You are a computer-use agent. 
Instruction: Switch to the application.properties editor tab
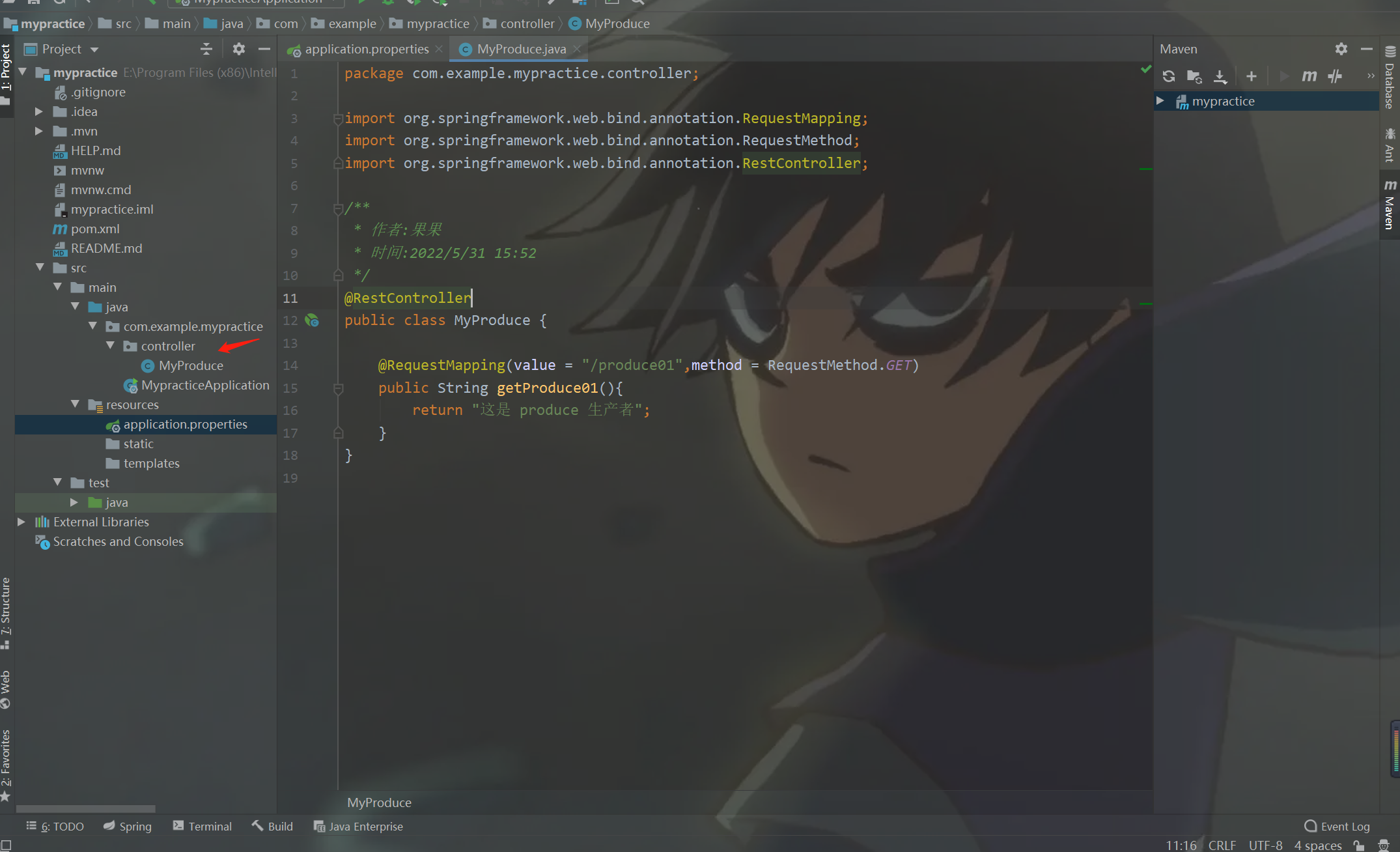tap(366, 49)
